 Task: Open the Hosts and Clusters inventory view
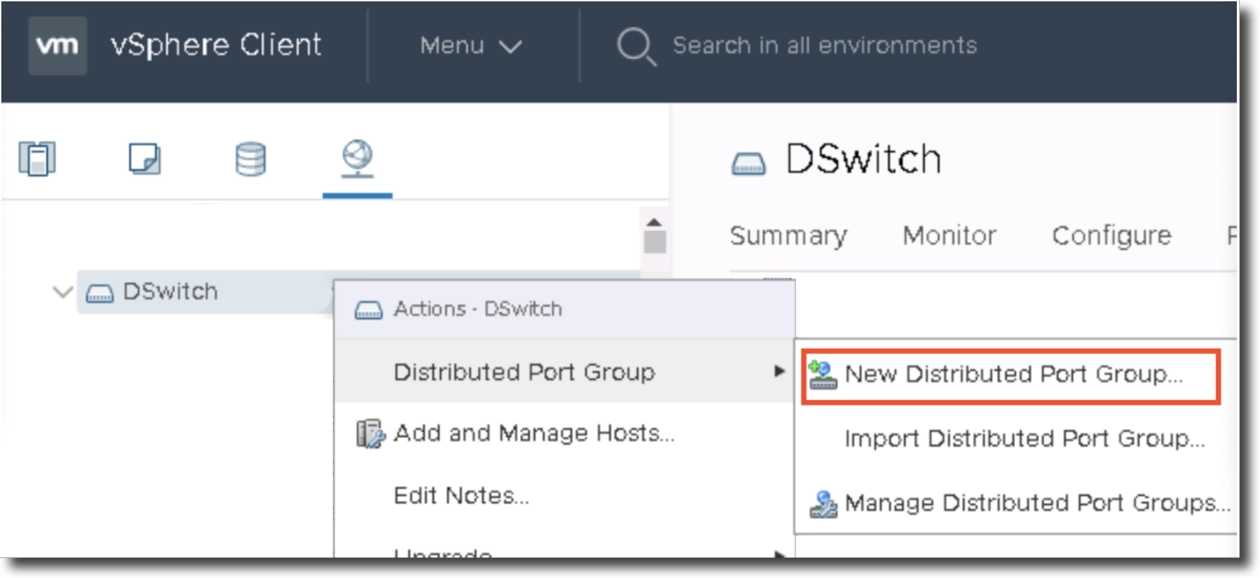37,159
